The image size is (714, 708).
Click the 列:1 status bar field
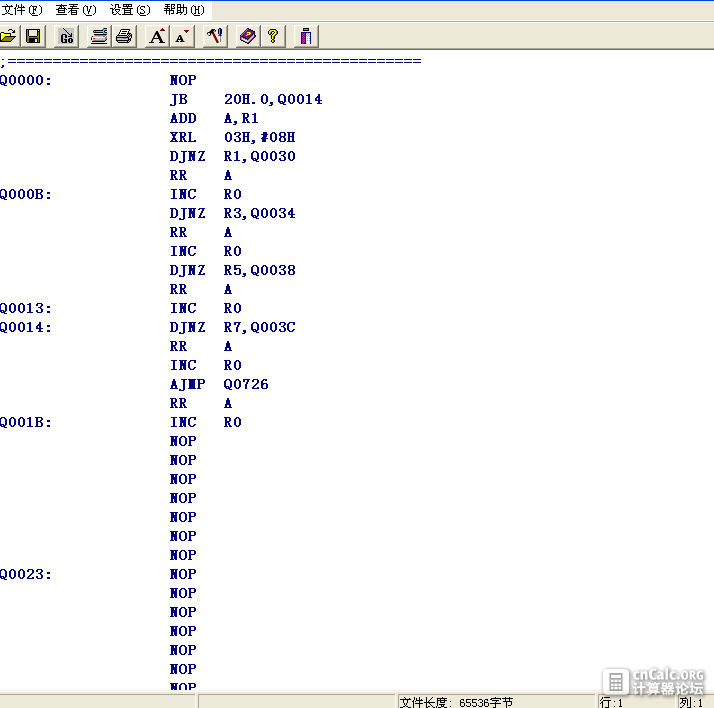[694, 702]
